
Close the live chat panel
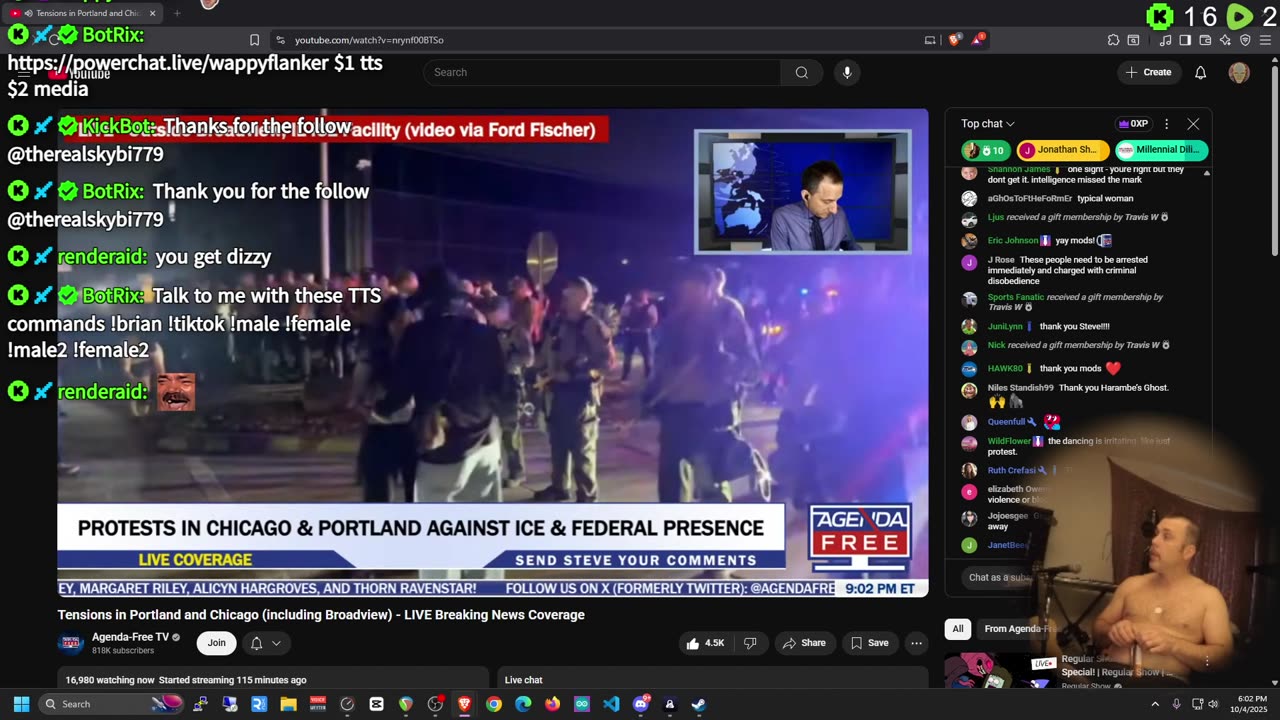coord(1193,124)
